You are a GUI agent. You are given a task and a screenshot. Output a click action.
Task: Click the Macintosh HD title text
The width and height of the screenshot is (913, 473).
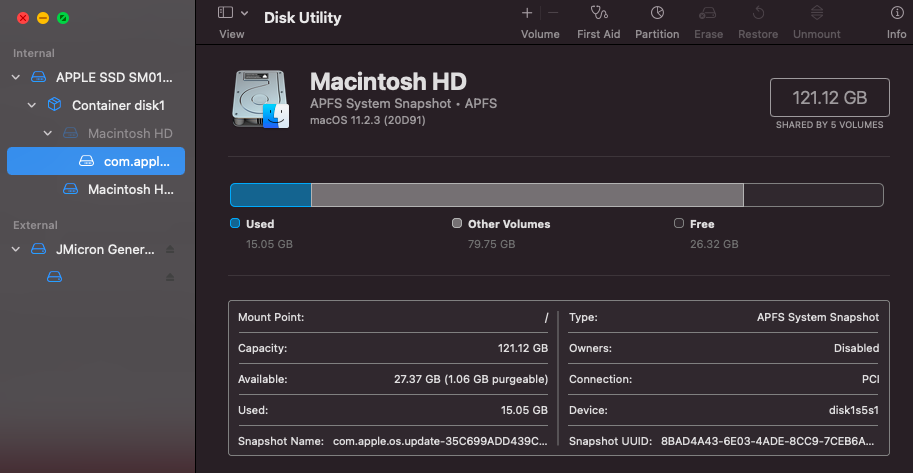tap(388, 82)
